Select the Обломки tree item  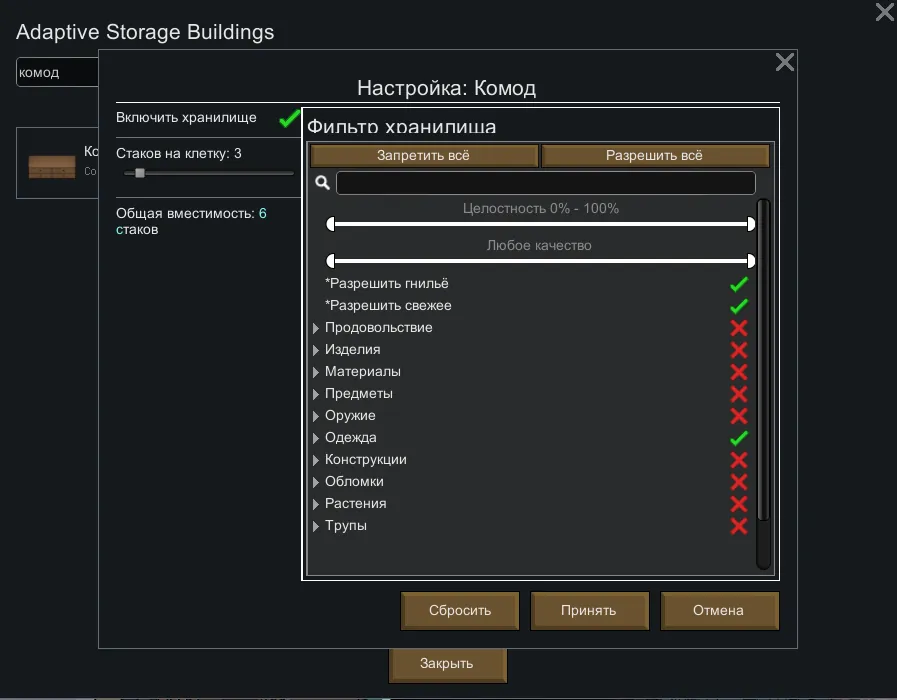click(x=354, y=482)
